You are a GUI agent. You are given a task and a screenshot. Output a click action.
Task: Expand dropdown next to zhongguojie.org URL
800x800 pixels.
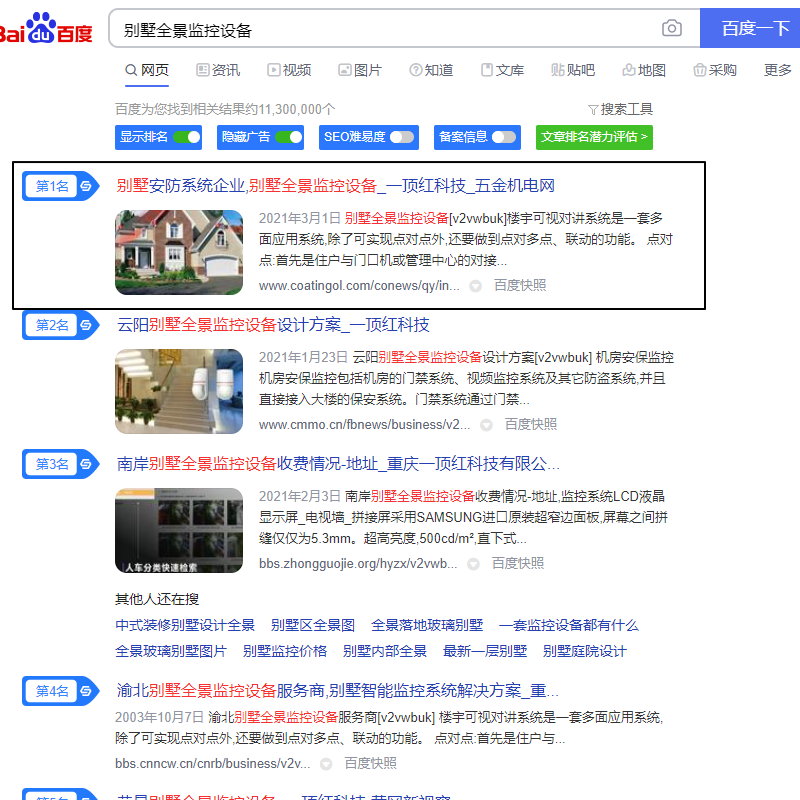(473, 564)
